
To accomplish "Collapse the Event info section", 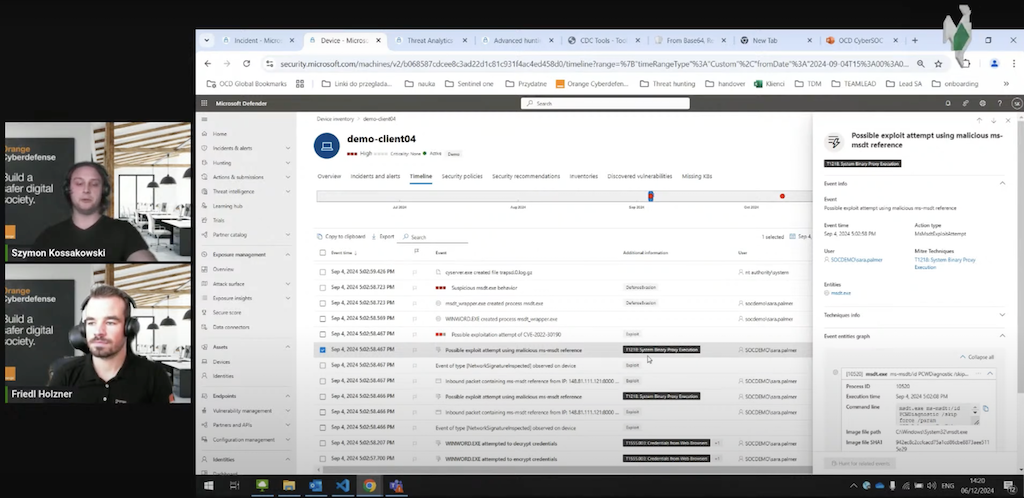I will coord(1003,184).
